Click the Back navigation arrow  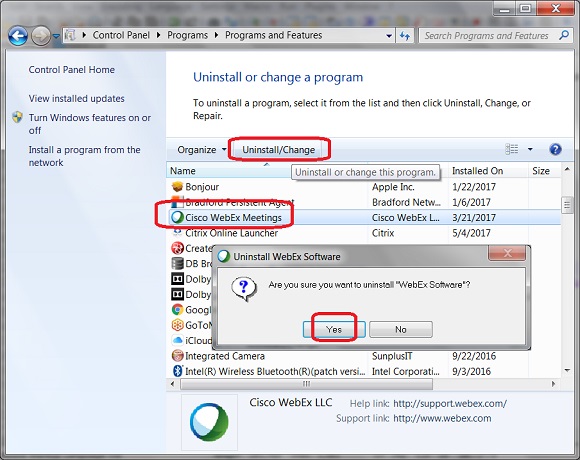point(18,36)
